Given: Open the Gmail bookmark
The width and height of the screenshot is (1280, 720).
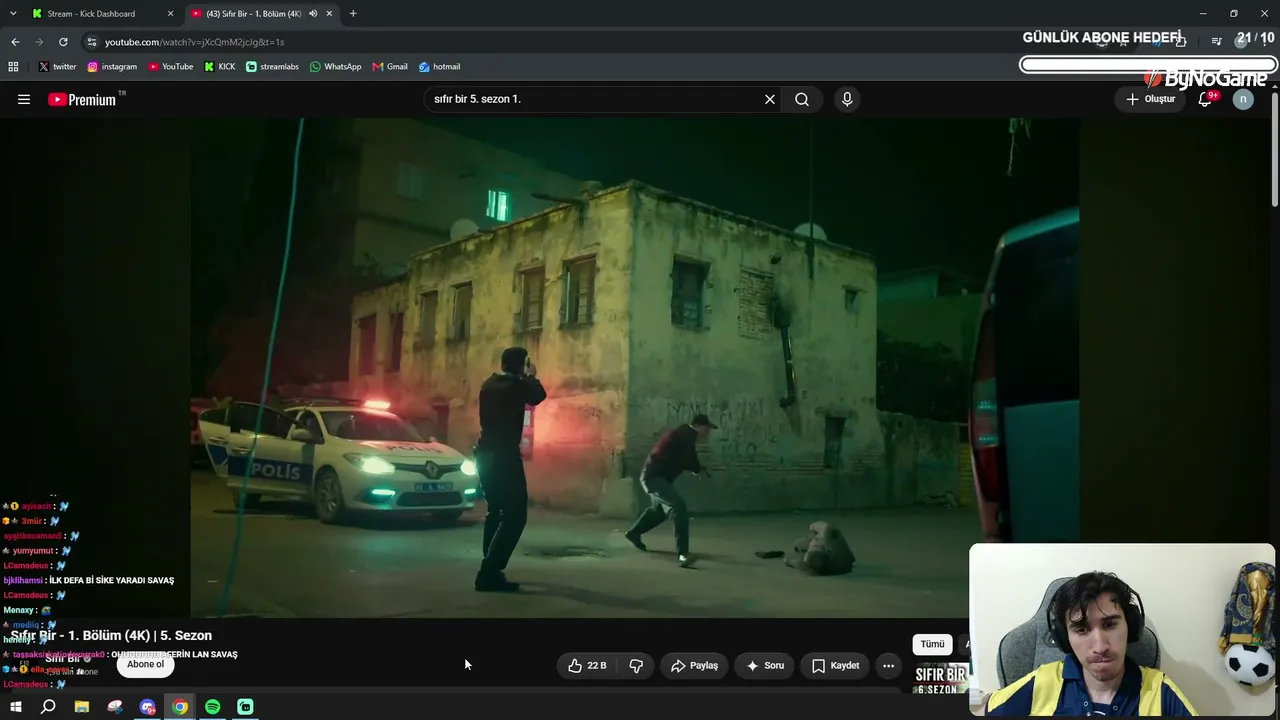Looking at the screenshot, I should coord(390,67).
